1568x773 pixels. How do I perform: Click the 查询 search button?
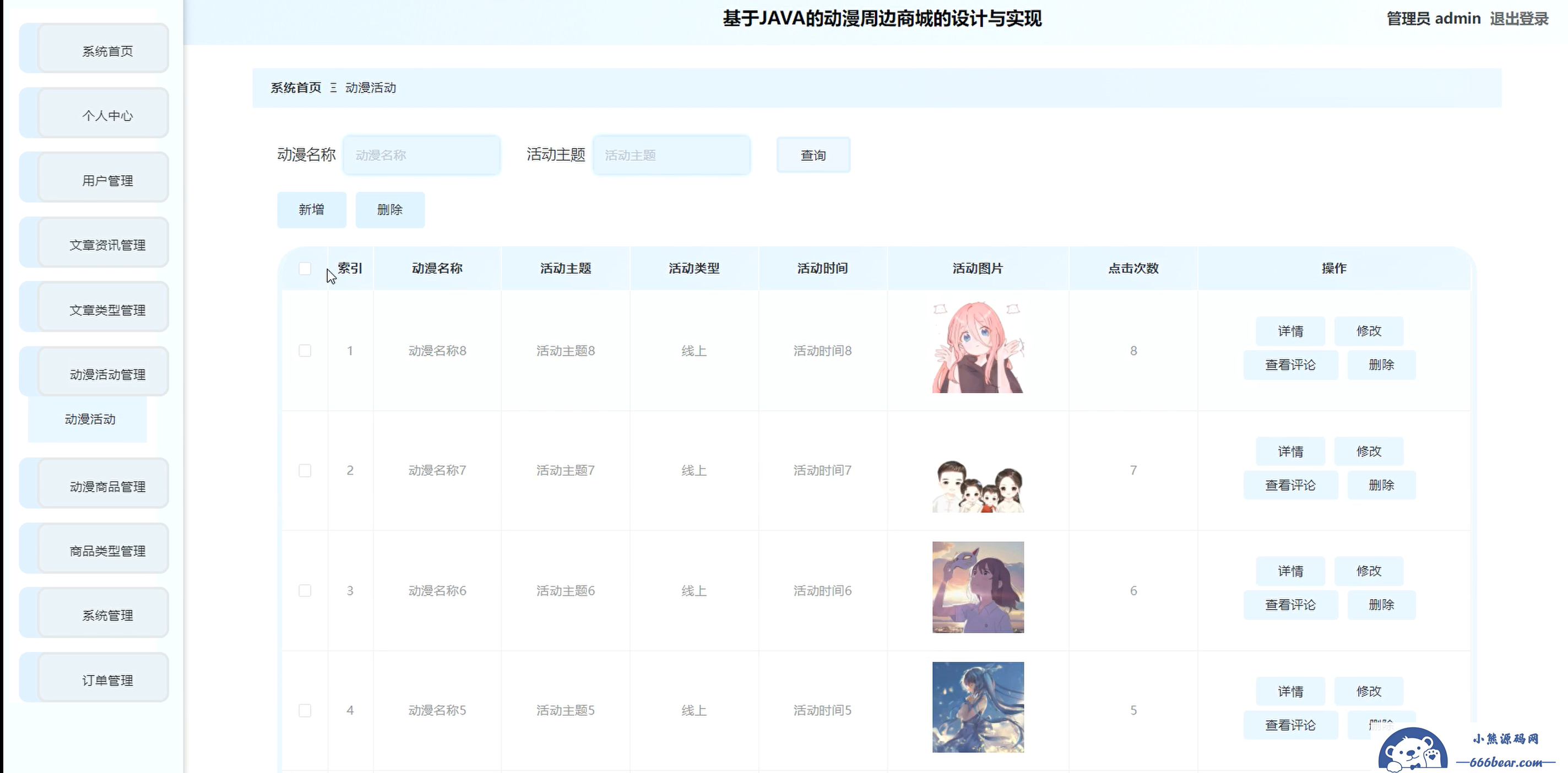click(x=813, y=155)
